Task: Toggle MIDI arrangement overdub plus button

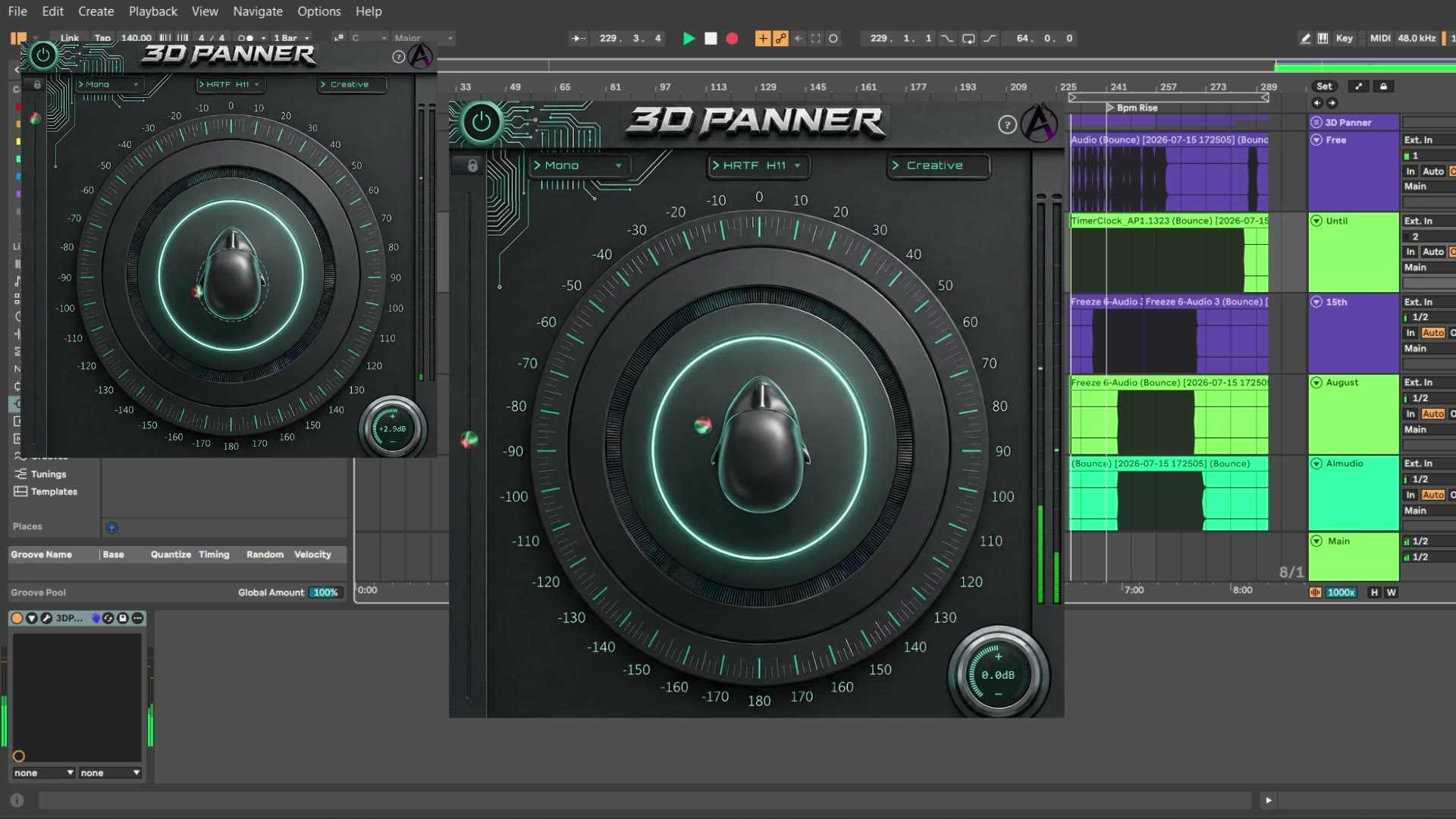Action: (x=763, y=38)
